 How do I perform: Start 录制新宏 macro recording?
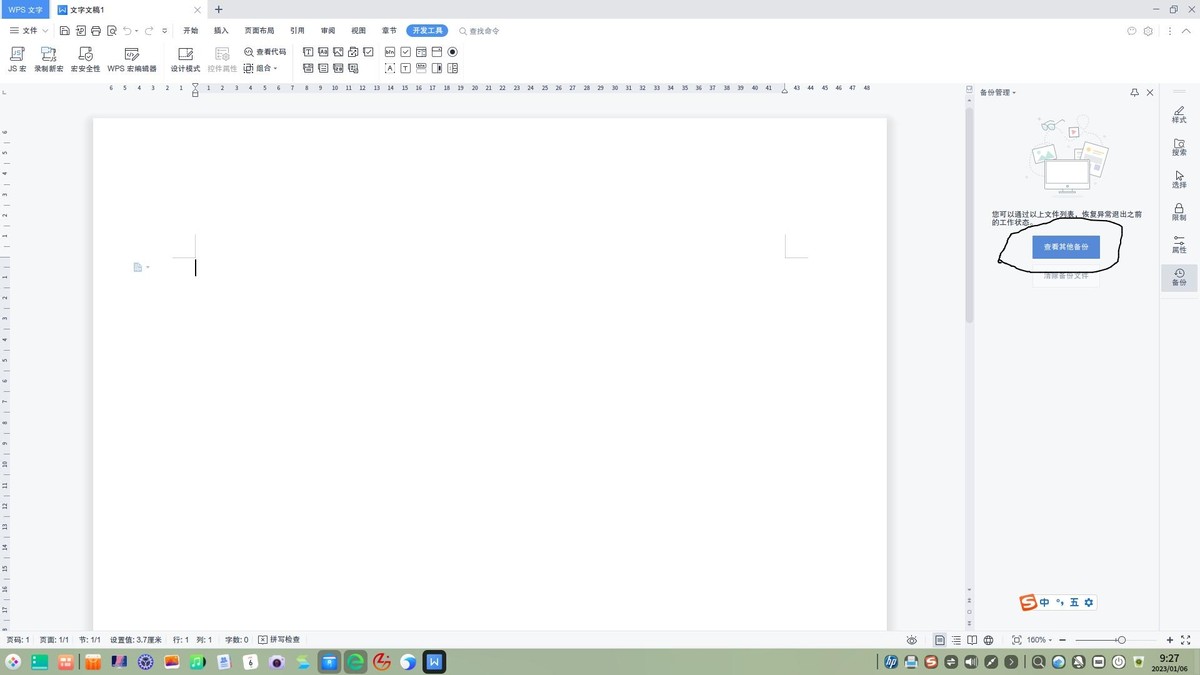[49, 60]
